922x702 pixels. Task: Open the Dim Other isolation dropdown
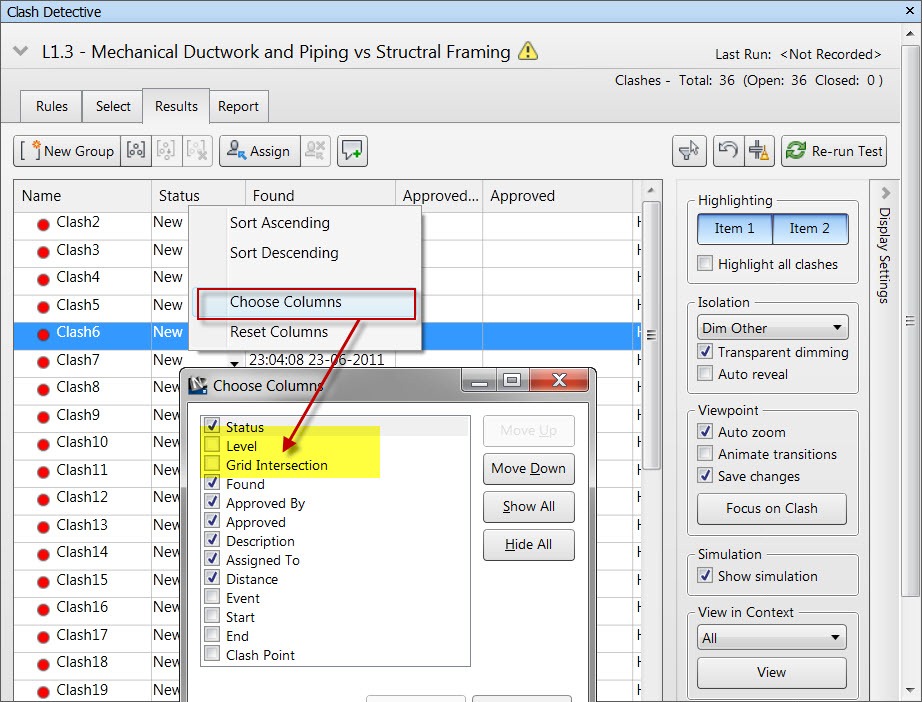click(x=772, y=328)
